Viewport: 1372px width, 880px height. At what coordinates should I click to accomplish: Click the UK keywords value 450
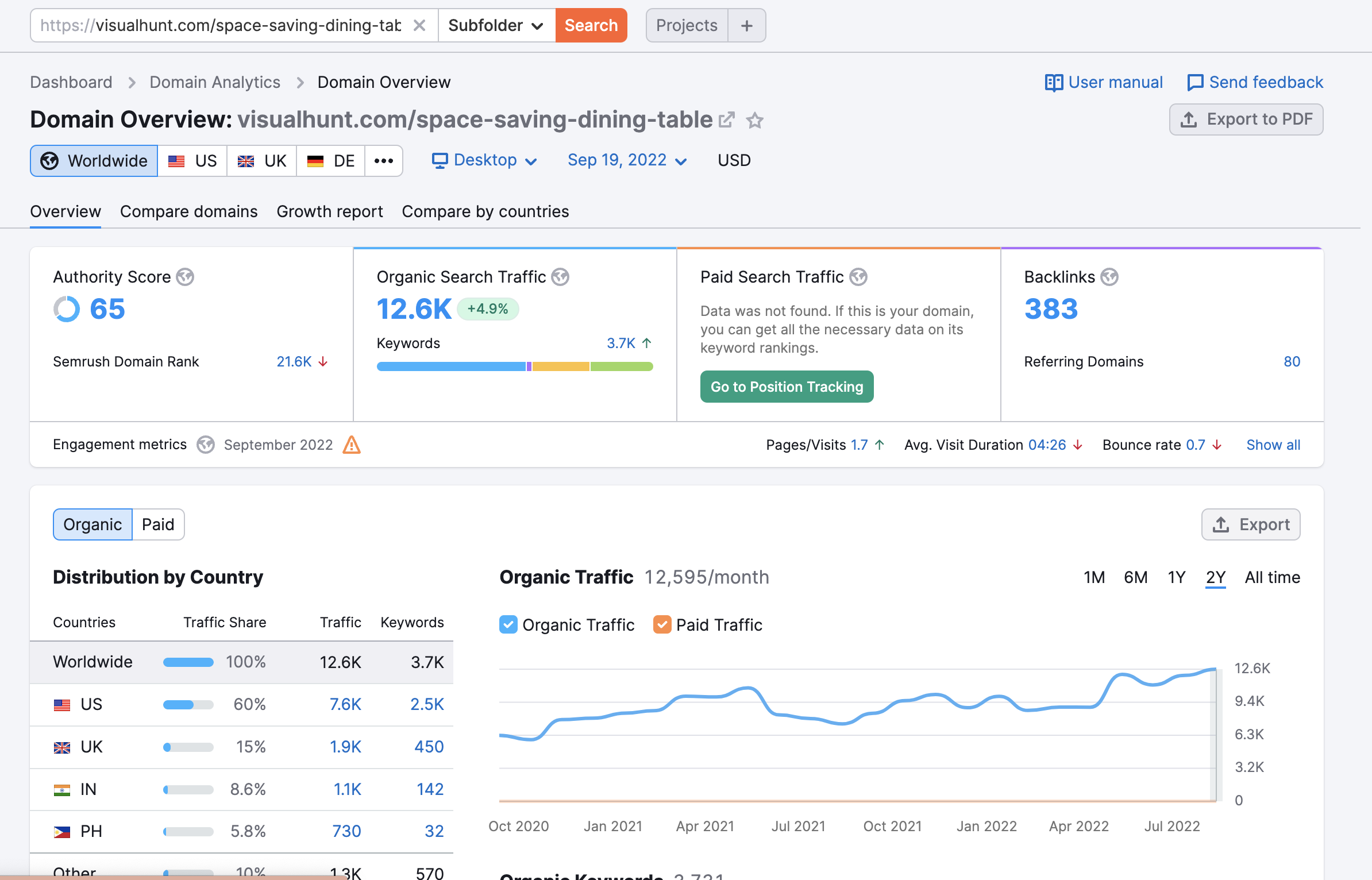[x=429, y=747]
